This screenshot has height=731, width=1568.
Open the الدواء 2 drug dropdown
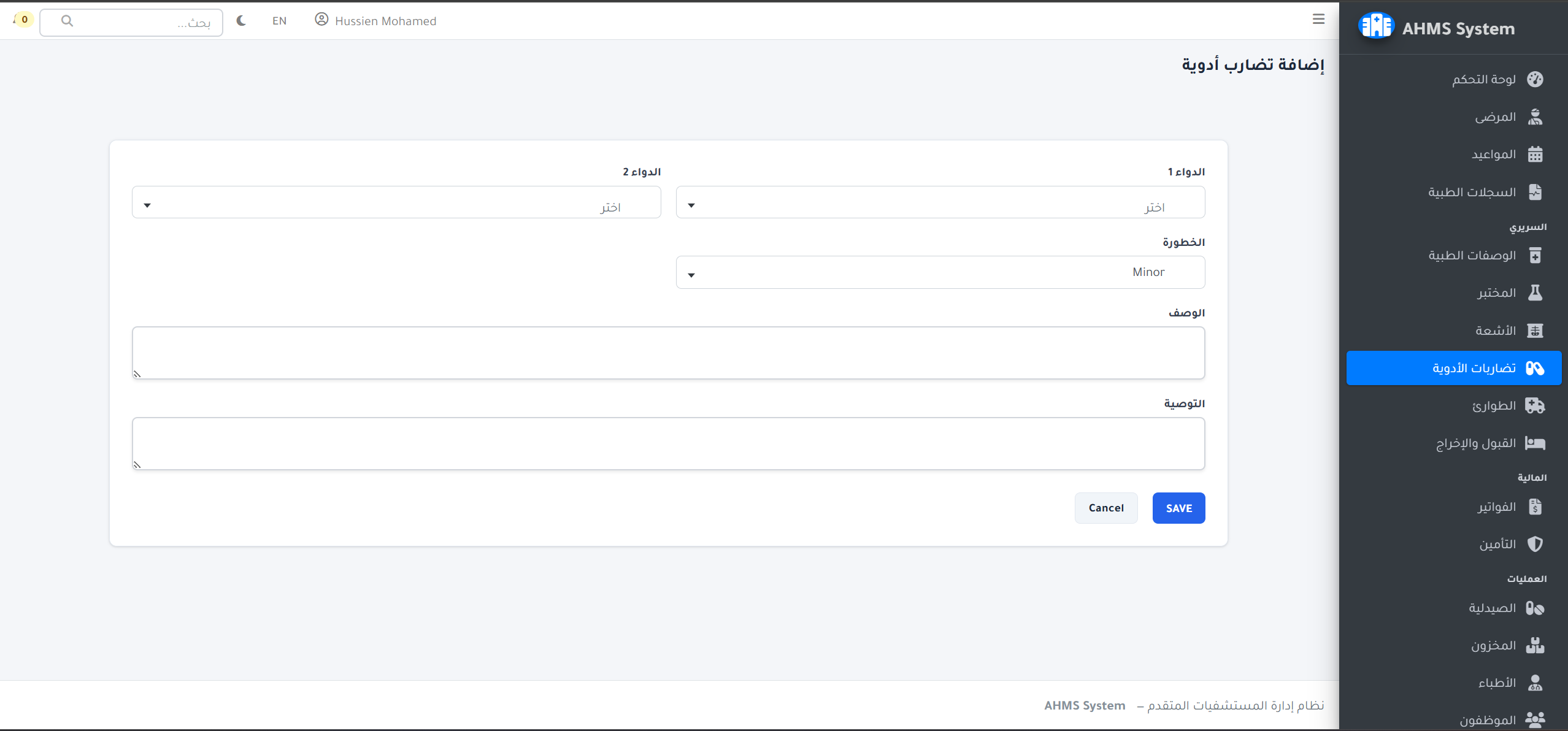coord(396,202)
